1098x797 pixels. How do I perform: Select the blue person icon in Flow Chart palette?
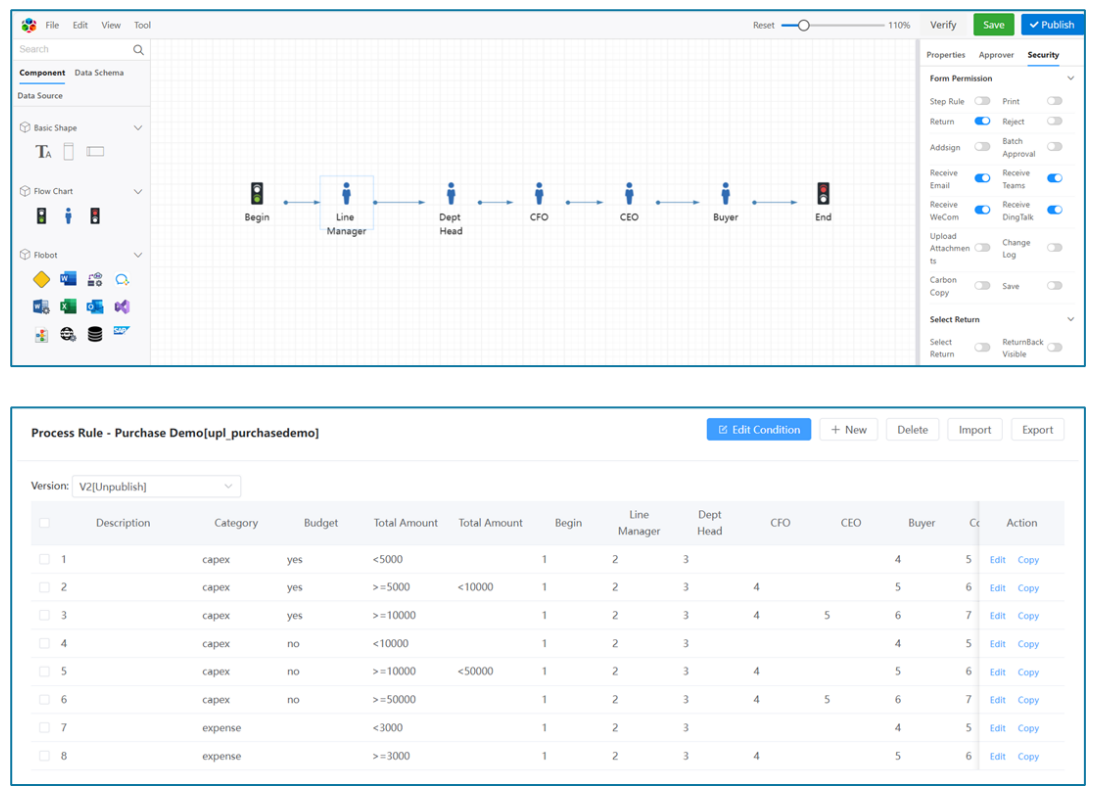pyautogui.click(x=68, y=216)
